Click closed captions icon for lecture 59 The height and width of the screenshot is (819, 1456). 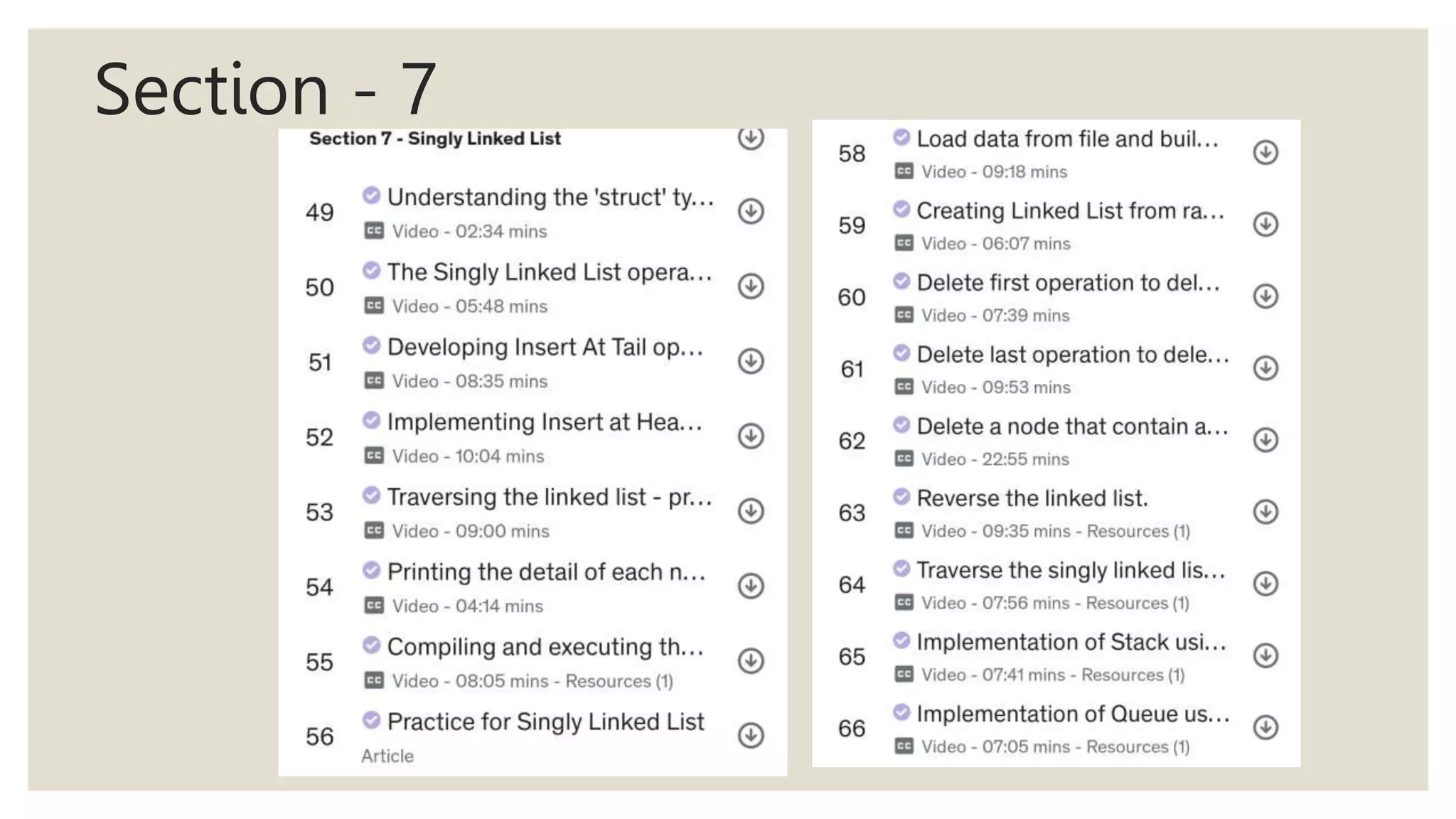(904, 243)
